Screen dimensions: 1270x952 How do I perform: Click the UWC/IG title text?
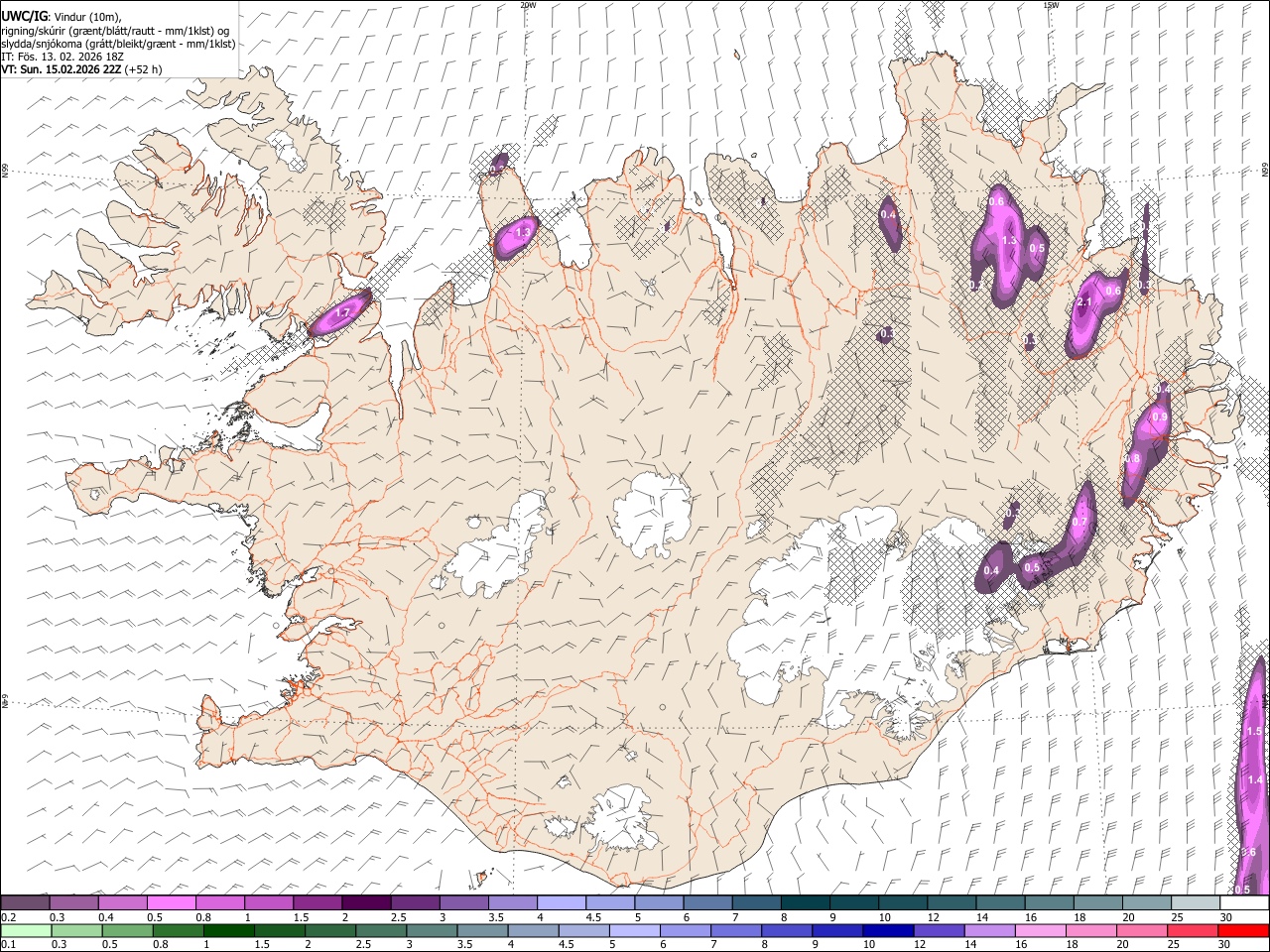coord(23,16)
